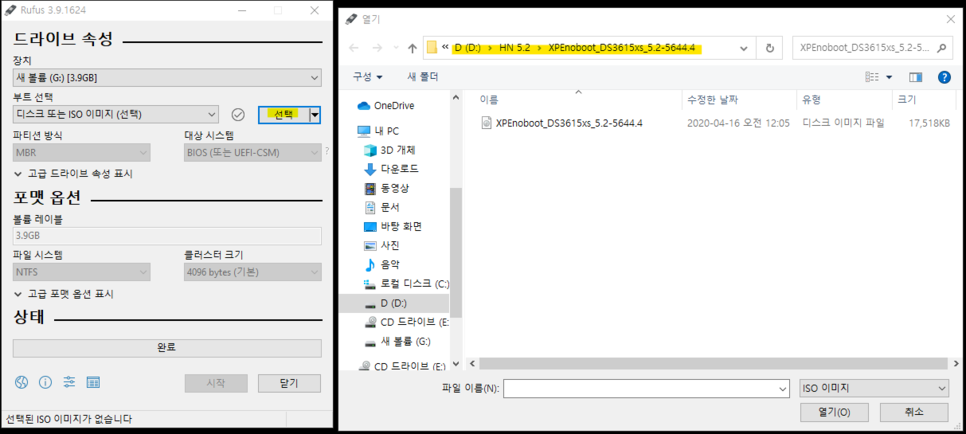The height and width of the screenshot is (434, 966).
Task: Click the 닫기 button in Rufus
Action: click(289, 383)
